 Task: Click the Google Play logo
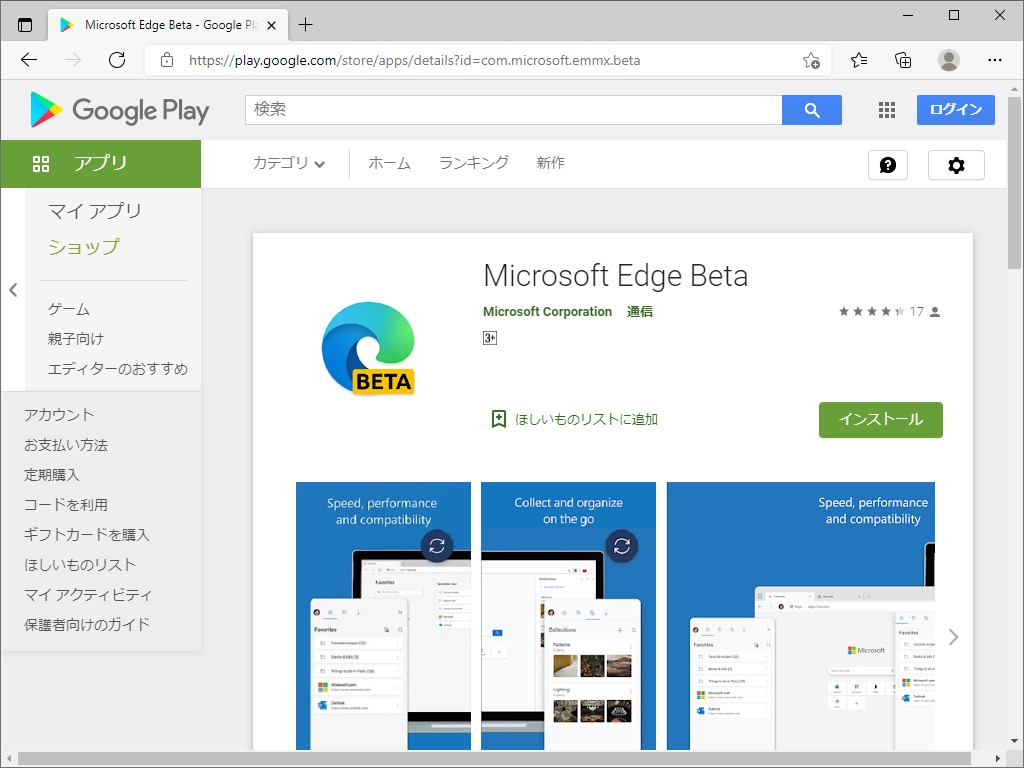pos(117,110)
